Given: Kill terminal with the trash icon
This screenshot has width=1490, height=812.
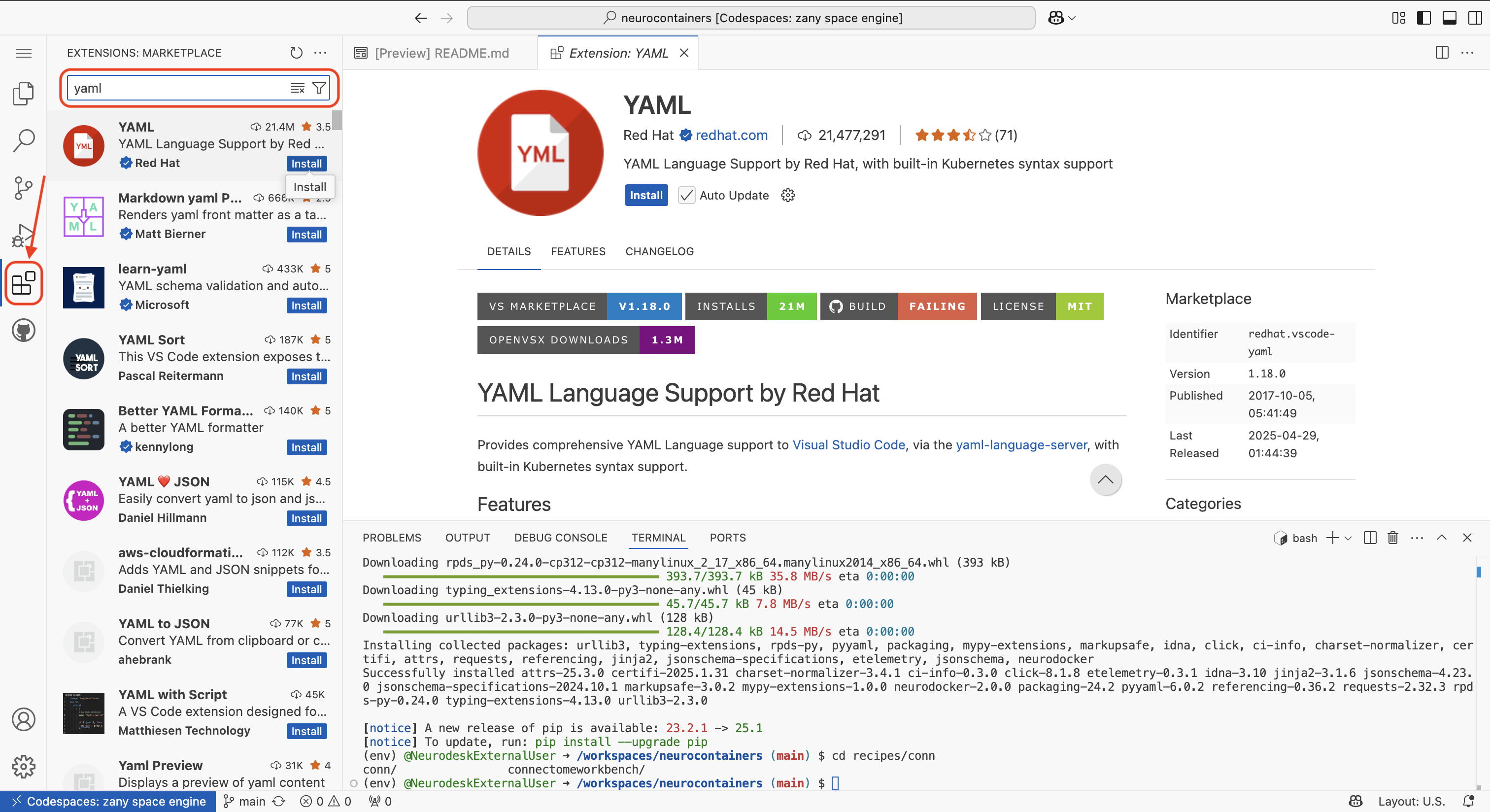Looking at the screenshot, I should coord(1393,537).
